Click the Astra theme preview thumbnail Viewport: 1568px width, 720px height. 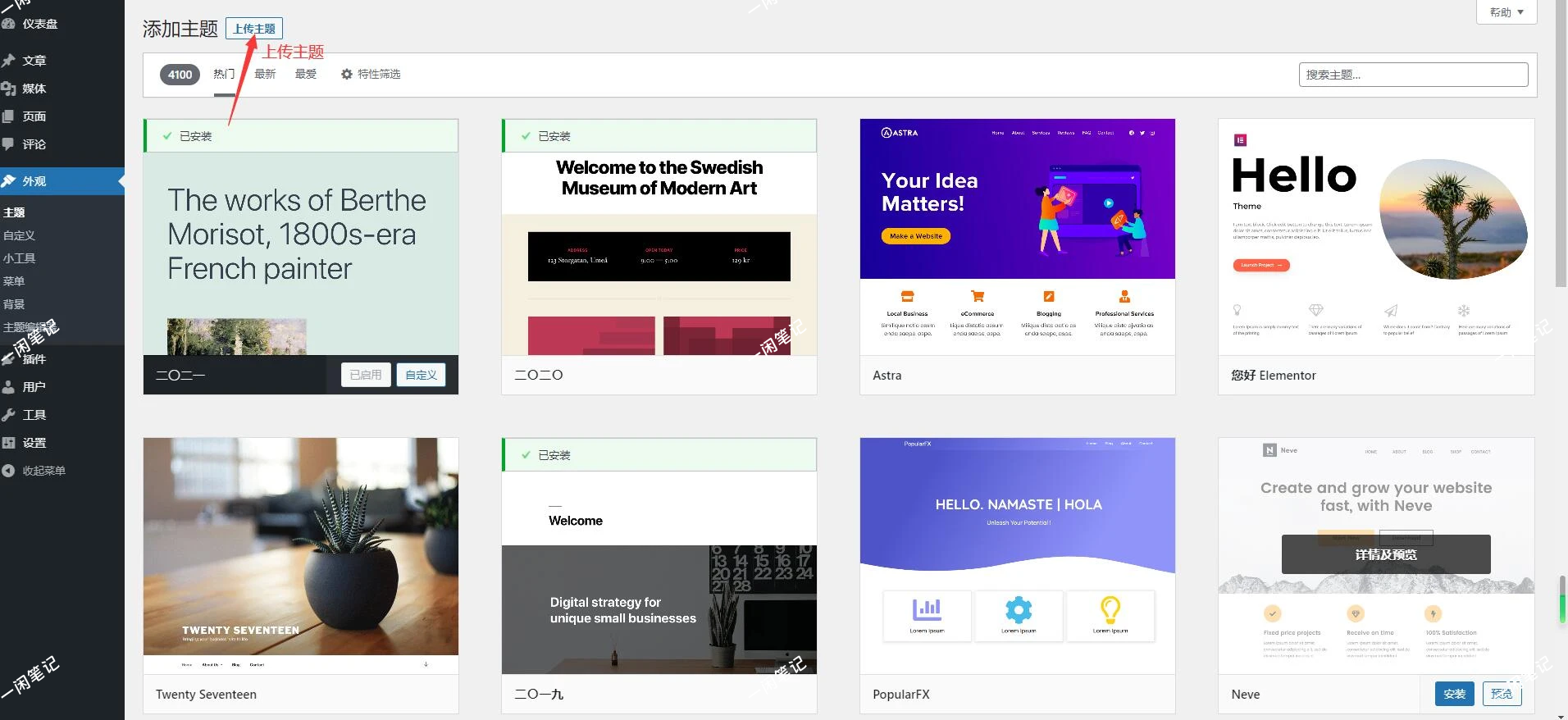(1017, 238)
